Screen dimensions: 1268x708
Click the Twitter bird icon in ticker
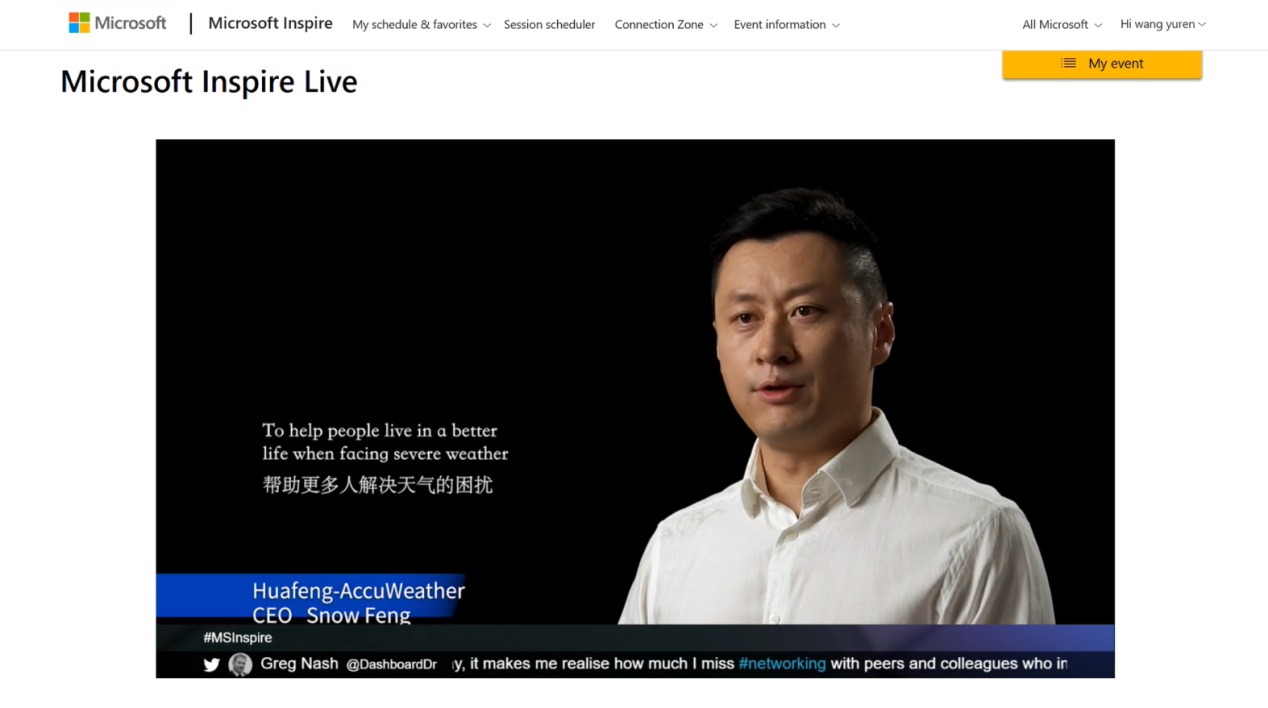pos(211,664)
